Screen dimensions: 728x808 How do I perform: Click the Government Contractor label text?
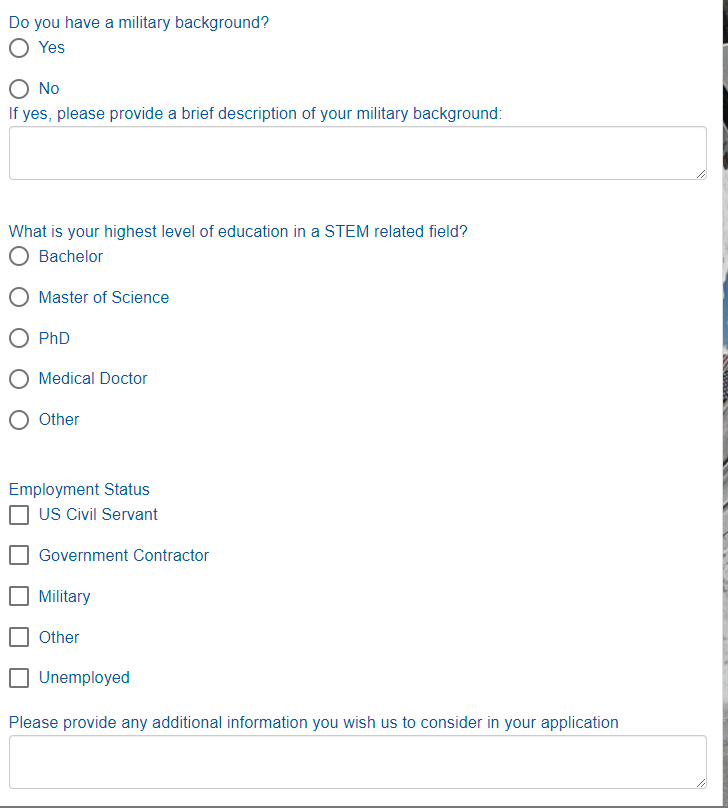coord(124,556)
